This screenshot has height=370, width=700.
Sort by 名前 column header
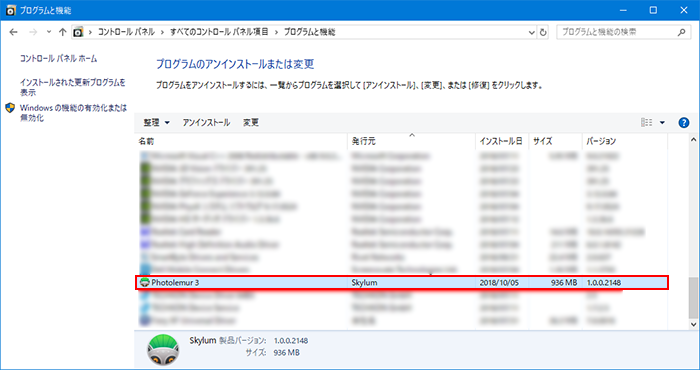241,141
